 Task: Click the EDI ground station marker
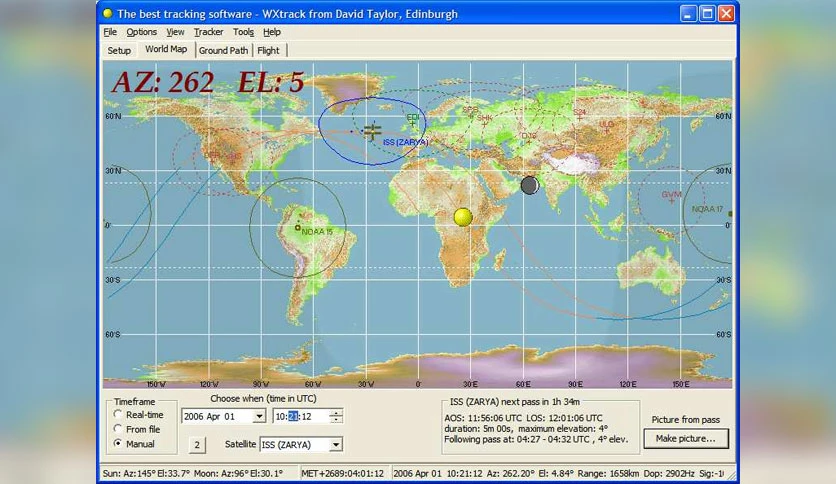pyautogui.click(x=413, y=124)
